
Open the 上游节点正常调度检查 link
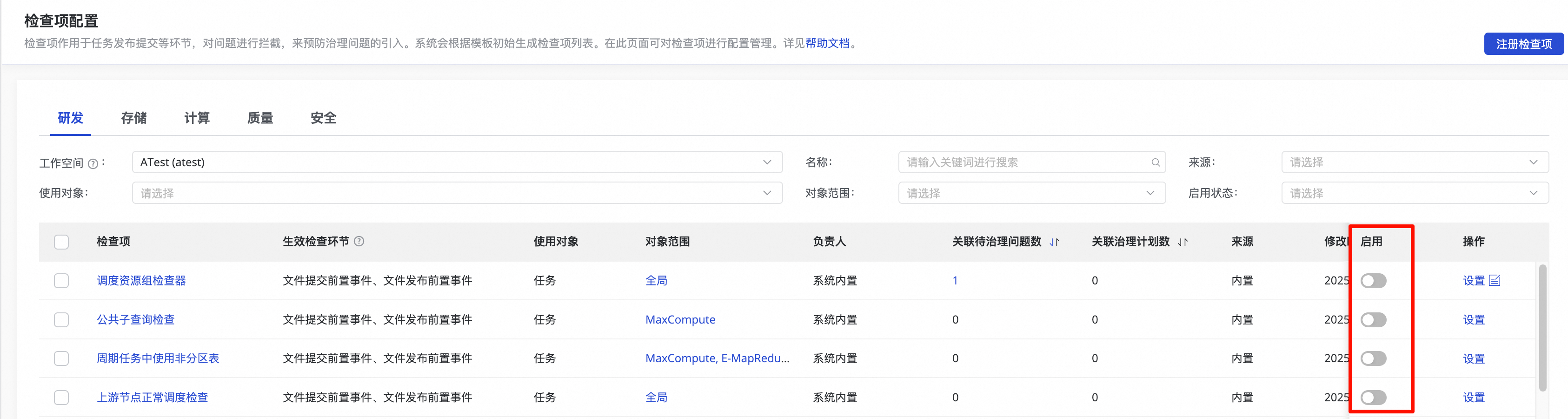pos(153,398)
